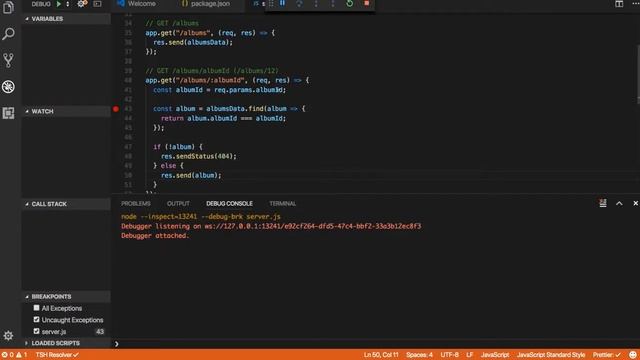640x360 pixels.
Task: Open the Manage gear icon
Action: point(8,336)
